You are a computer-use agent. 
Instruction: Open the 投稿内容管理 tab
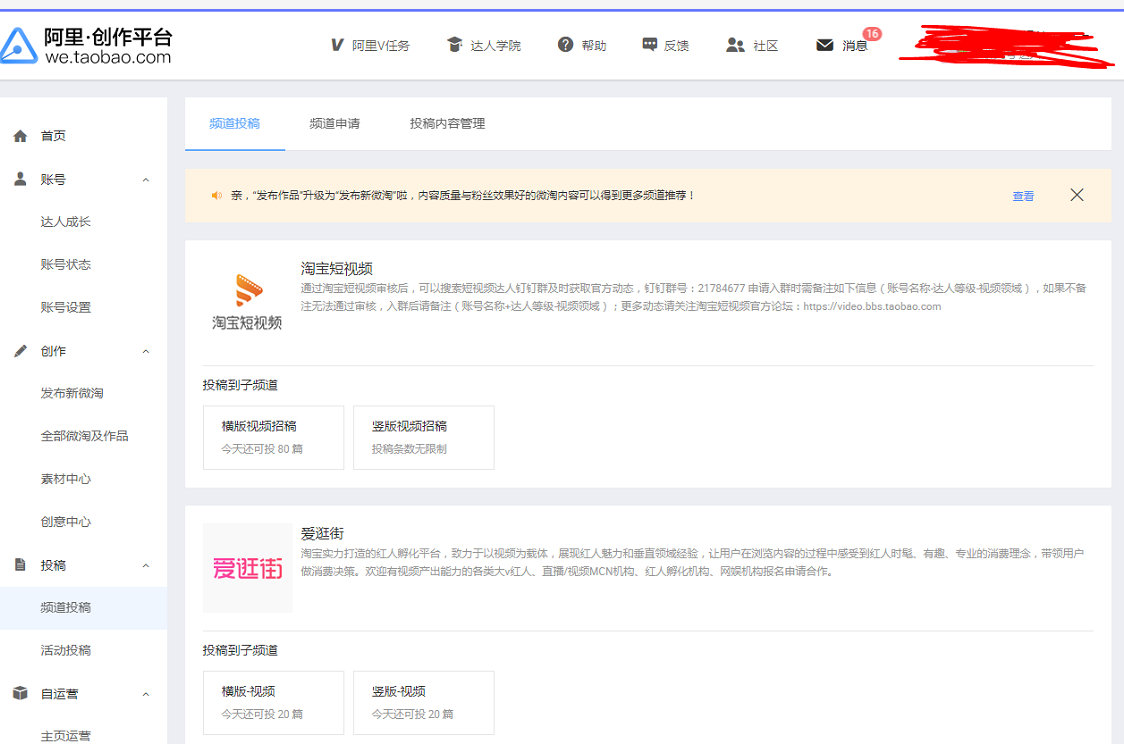(x=447, y=124)
